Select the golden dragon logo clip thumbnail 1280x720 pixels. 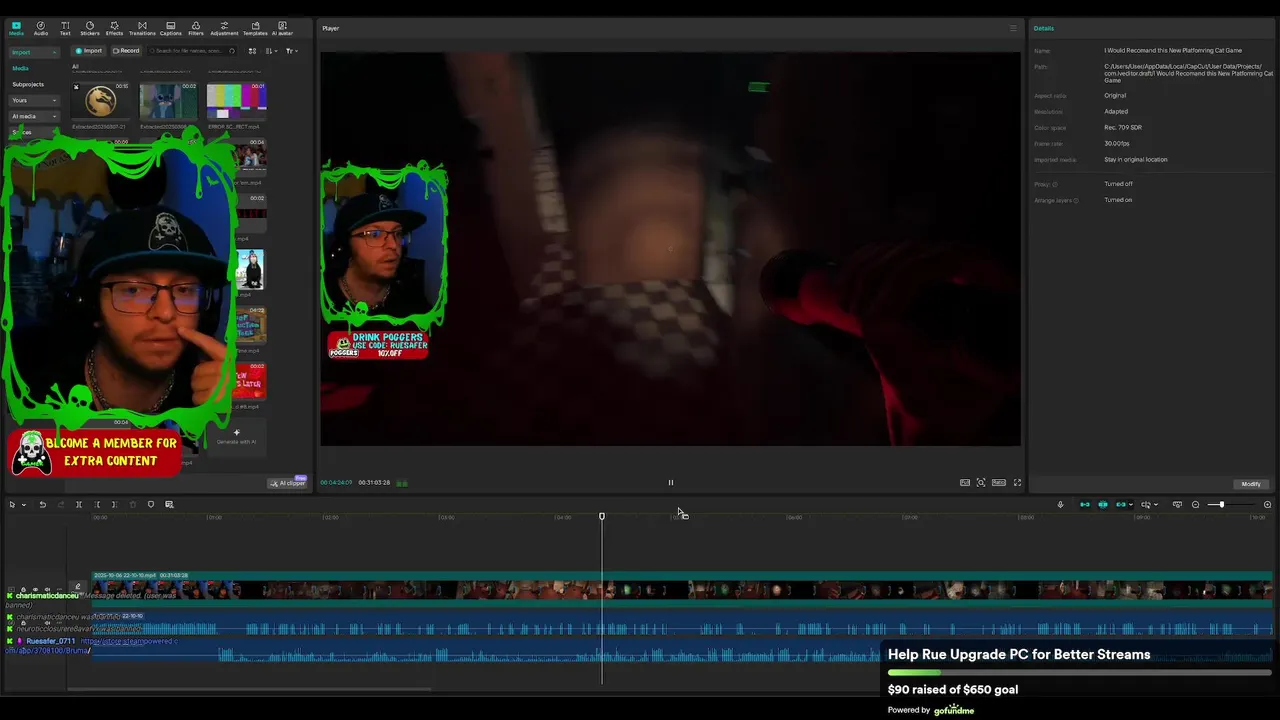100,101
